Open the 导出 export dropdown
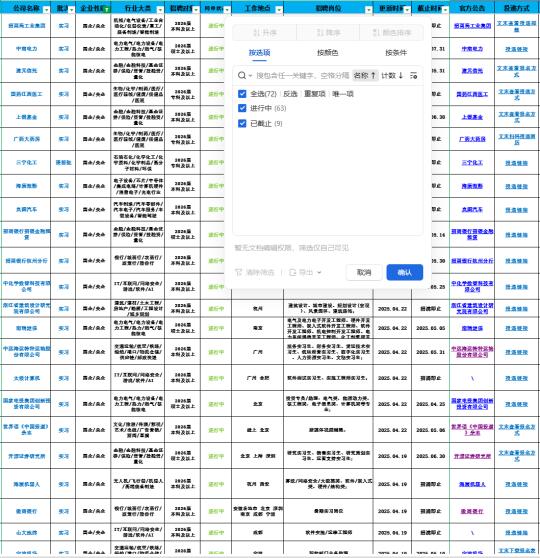Screen dimensions: 540x558 (305, 273)
